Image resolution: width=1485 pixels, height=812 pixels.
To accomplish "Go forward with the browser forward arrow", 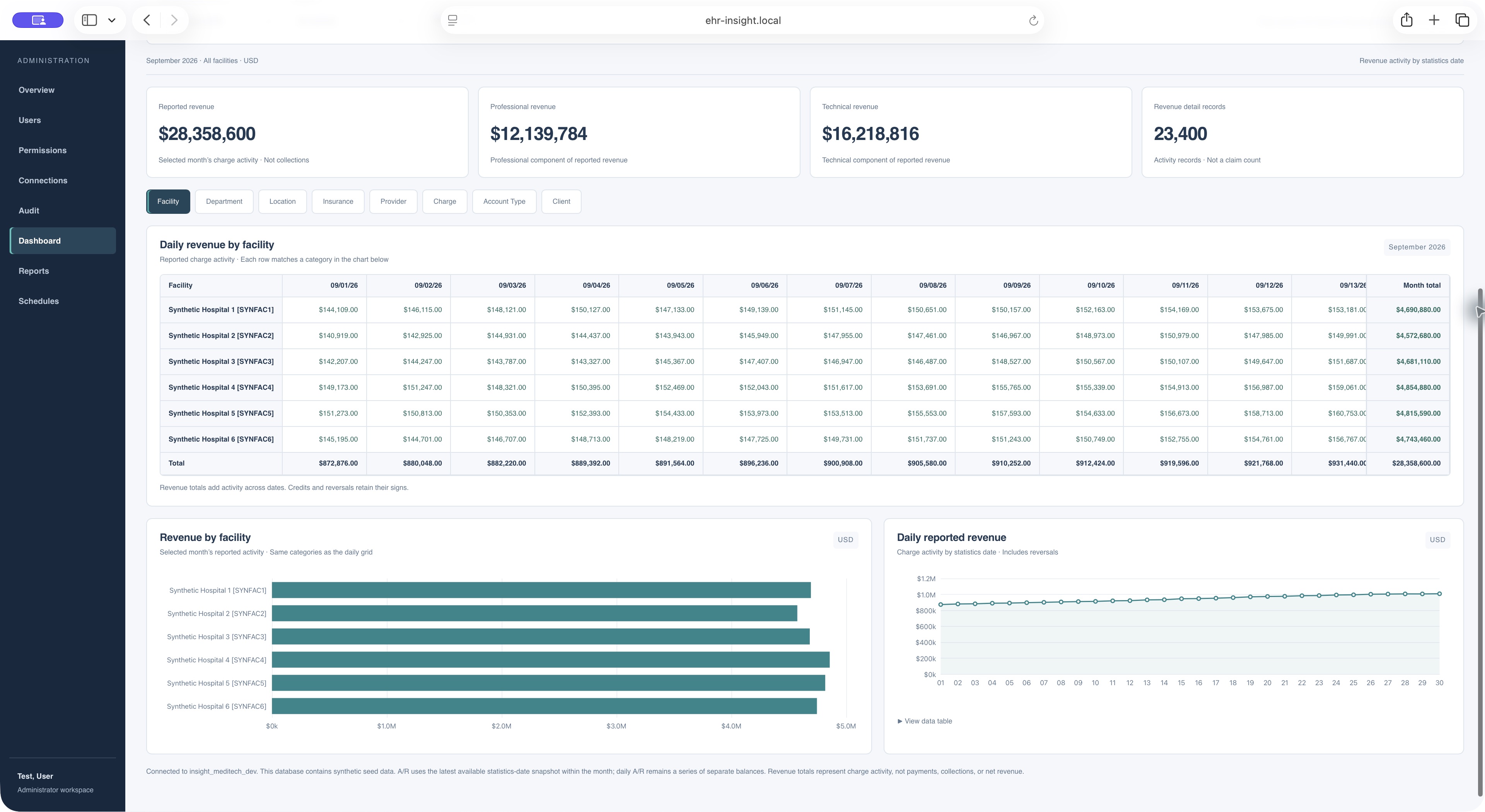I will pyautogui.click(x=174, y=20).
